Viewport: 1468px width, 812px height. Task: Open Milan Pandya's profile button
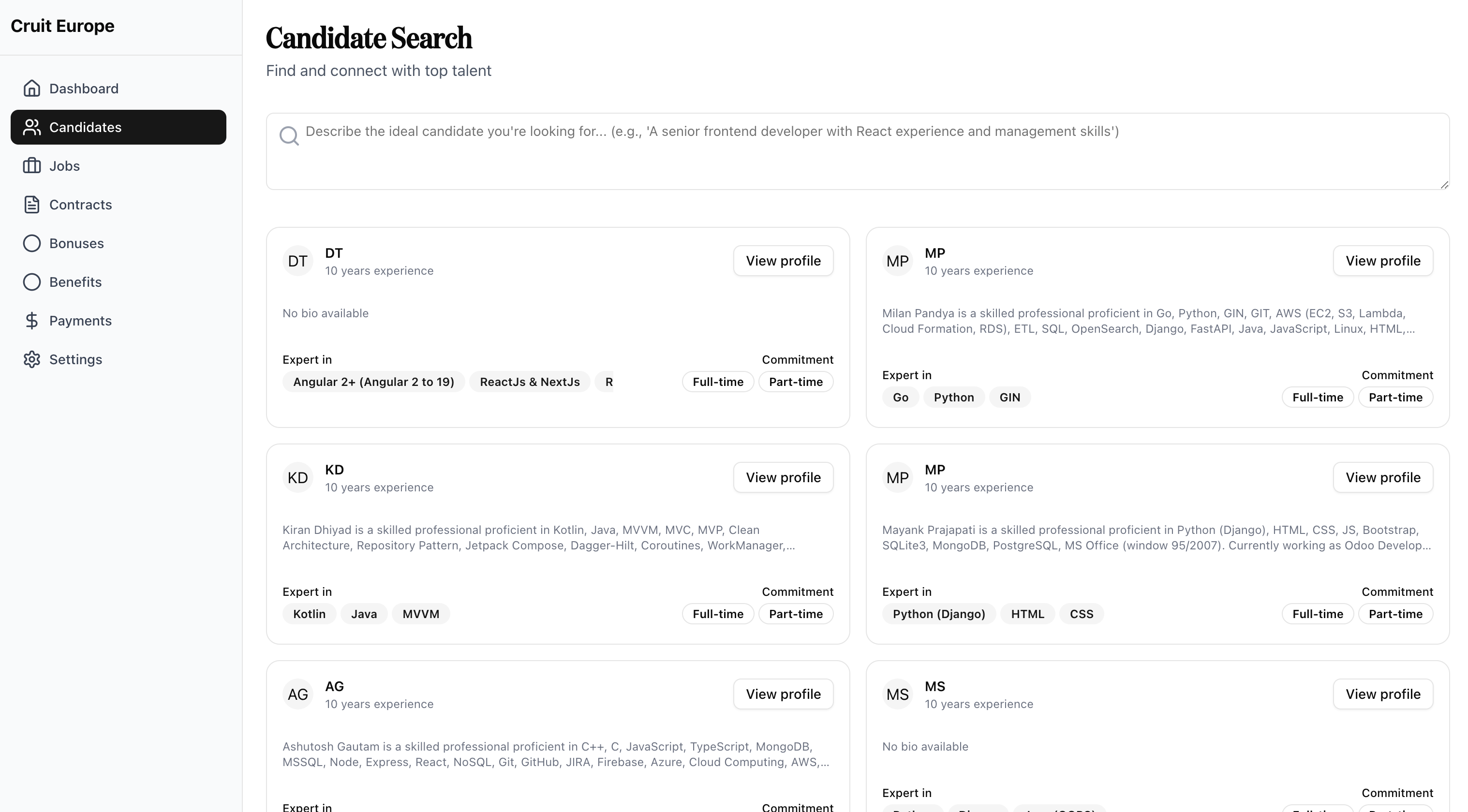click(1382, 261)
